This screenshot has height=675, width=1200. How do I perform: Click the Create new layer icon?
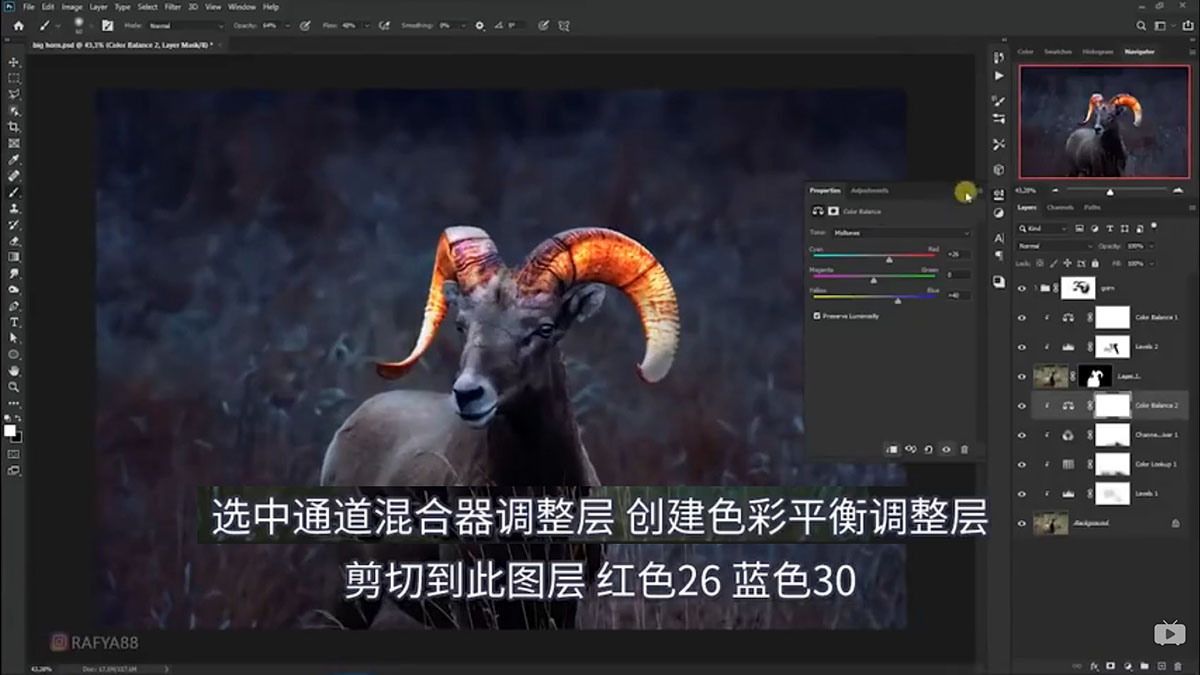(1162, 665)
